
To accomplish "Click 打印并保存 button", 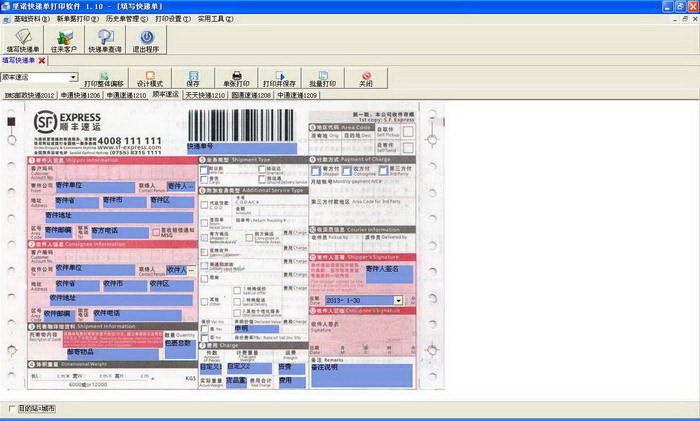I will coord(279,78).
